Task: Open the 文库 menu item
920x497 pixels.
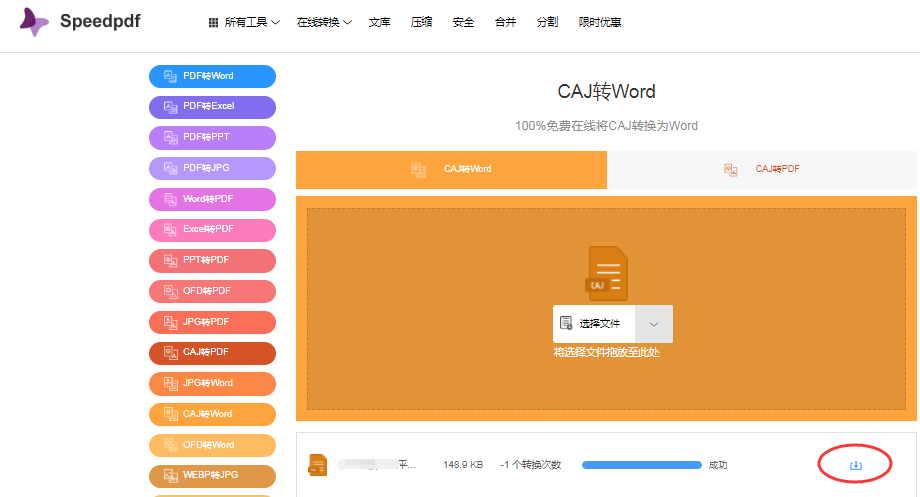Action: tap(379, 22)
